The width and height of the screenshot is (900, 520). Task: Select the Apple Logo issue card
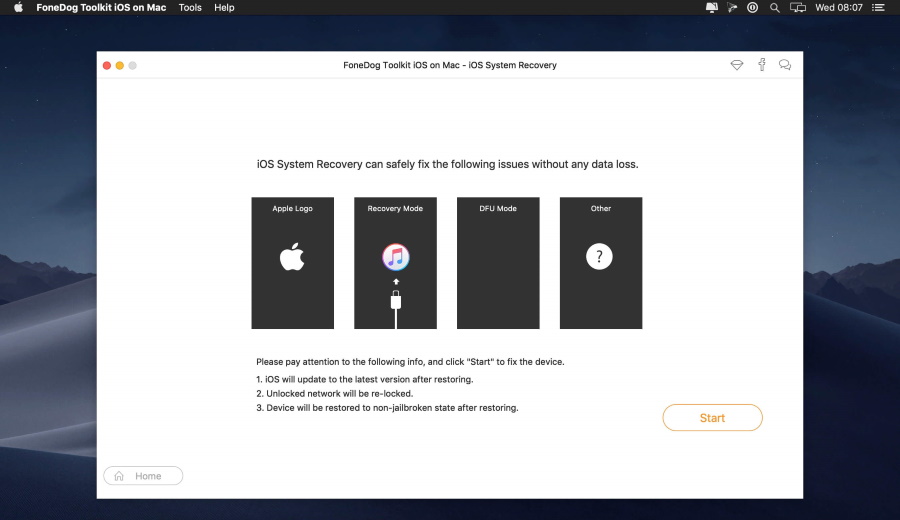coord(293,263)
